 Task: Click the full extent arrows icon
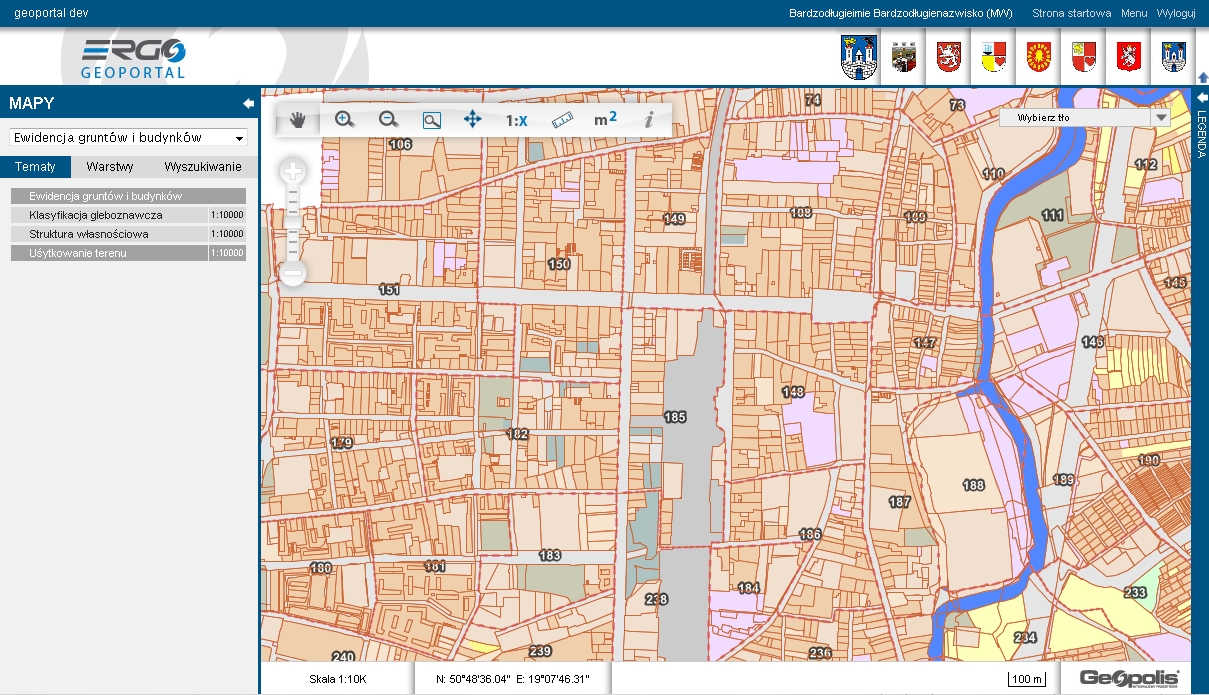point(473,119)
